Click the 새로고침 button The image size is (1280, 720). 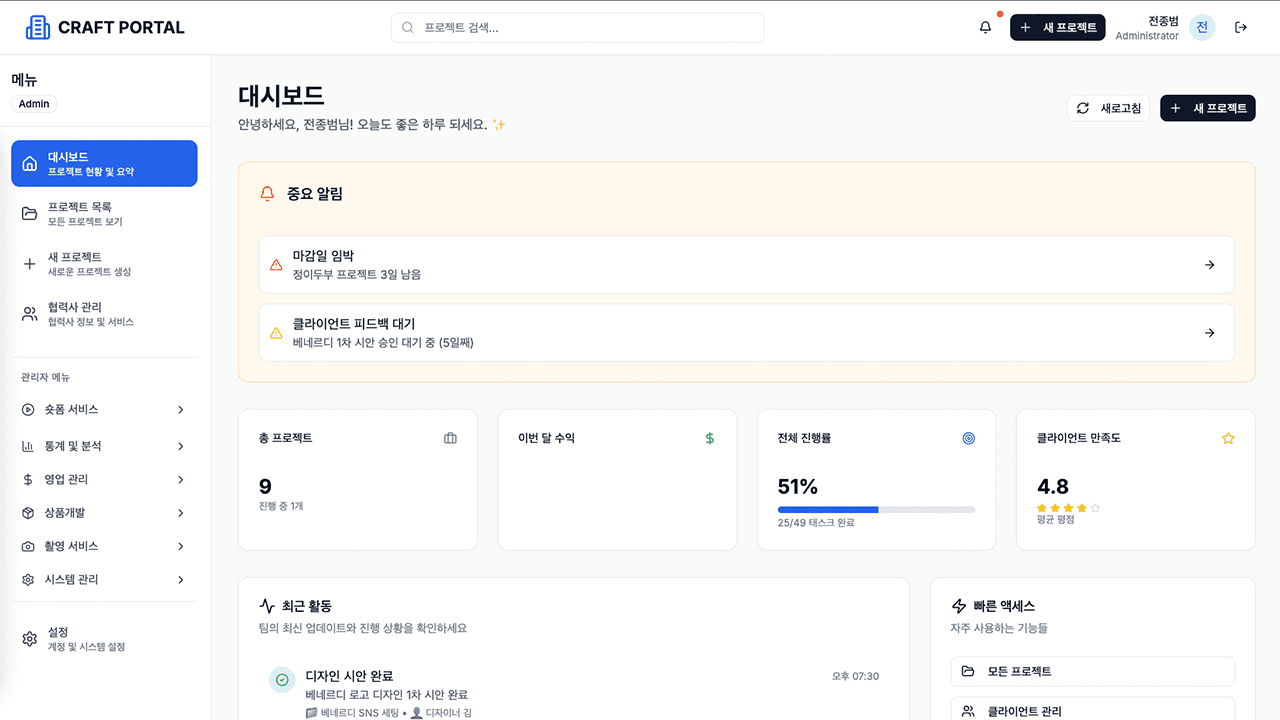(x=1108, y=108)
